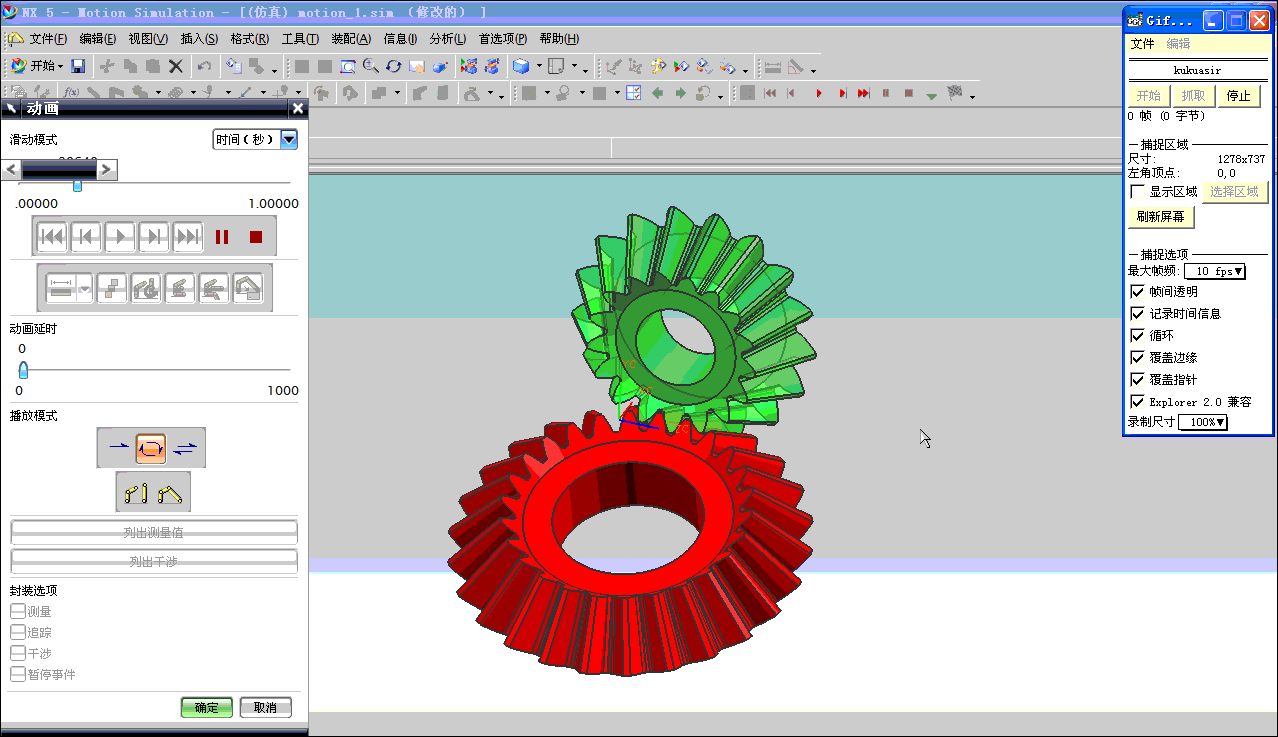
Task: Uncheck 记录时间信息 in Gif window
Action: tap(1137, 314)
